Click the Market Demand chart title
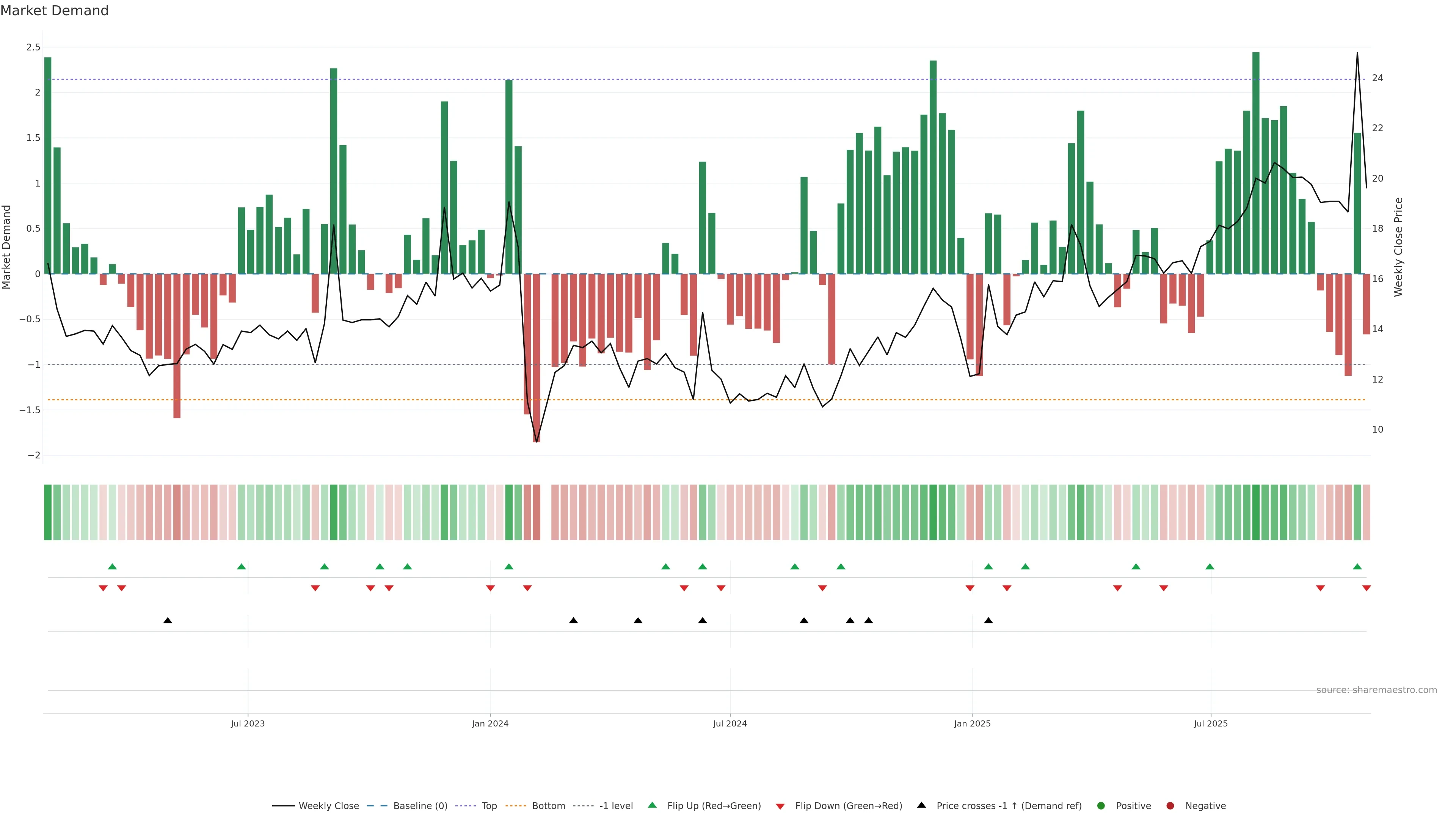Screen dimensions: 1456x819 [x=54, y=11]
